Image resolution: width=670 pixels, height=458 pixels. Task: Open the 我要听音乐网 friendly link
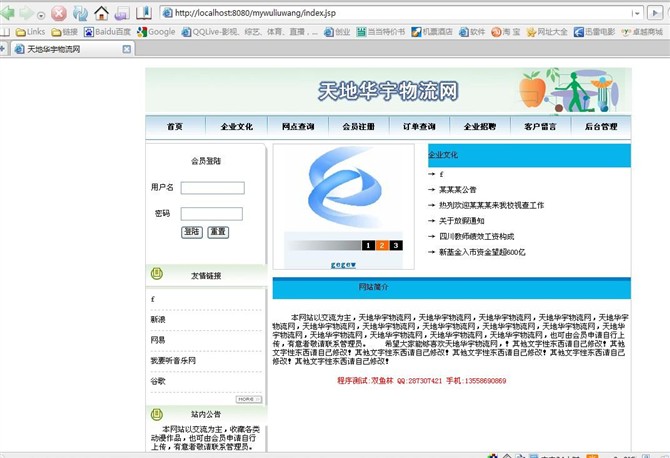[173, 361]
